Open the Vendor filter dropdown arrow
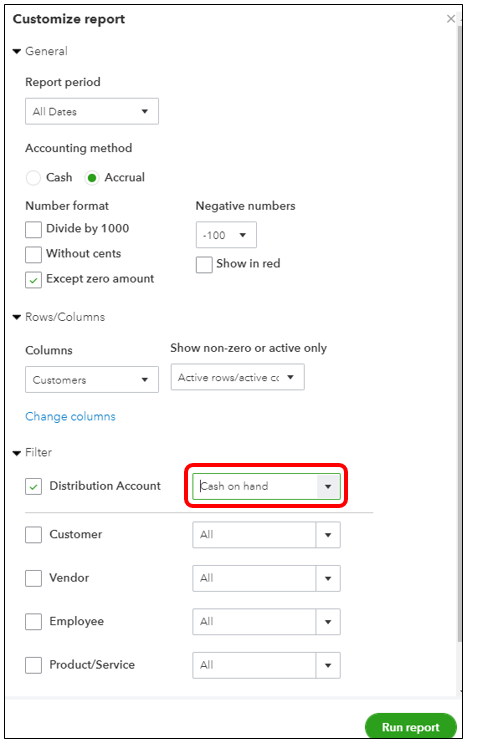 pos(328,578)
